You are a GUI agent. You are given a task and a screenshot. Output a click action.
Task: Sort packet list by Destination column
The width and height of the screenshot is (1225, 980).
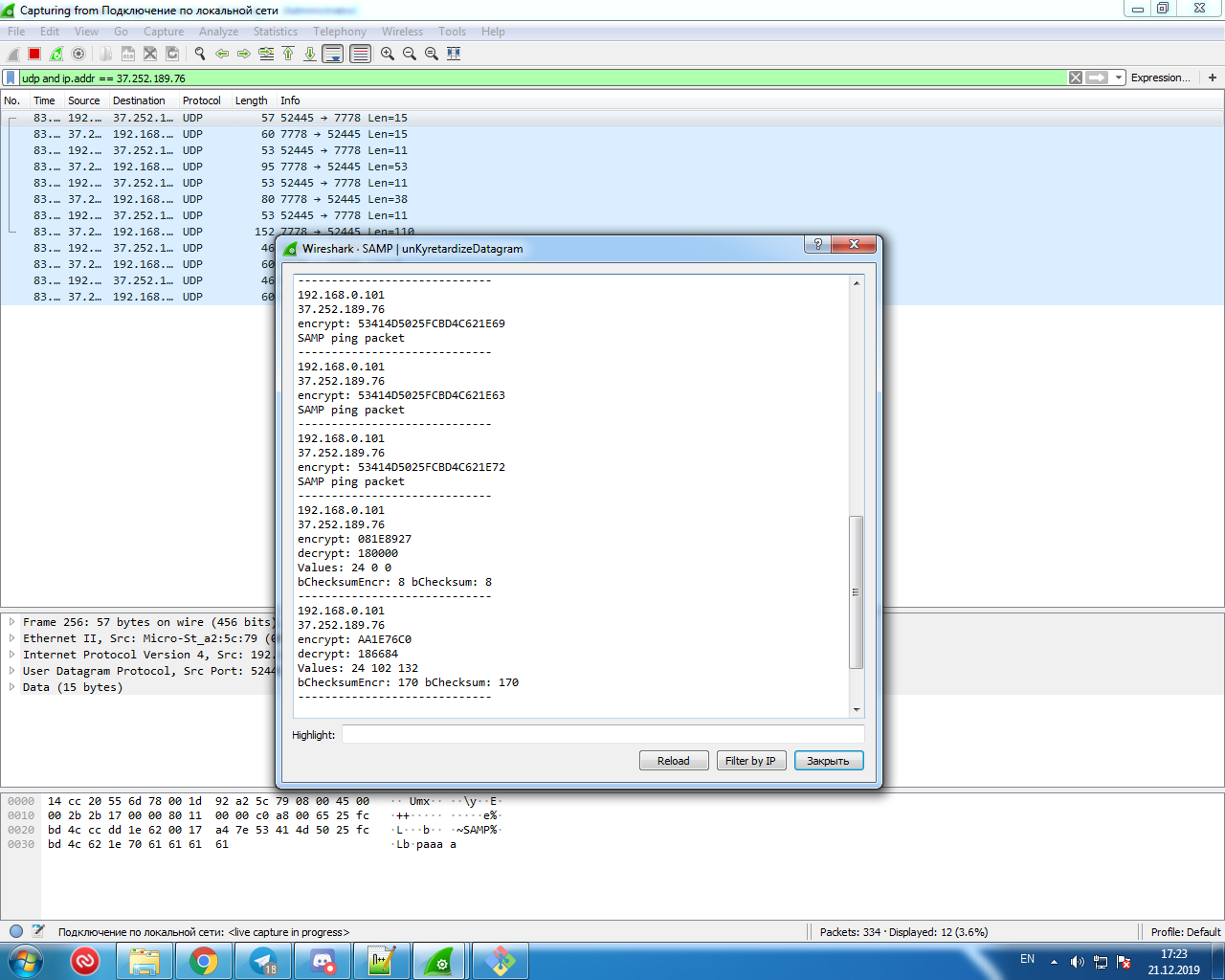point(139,100)
